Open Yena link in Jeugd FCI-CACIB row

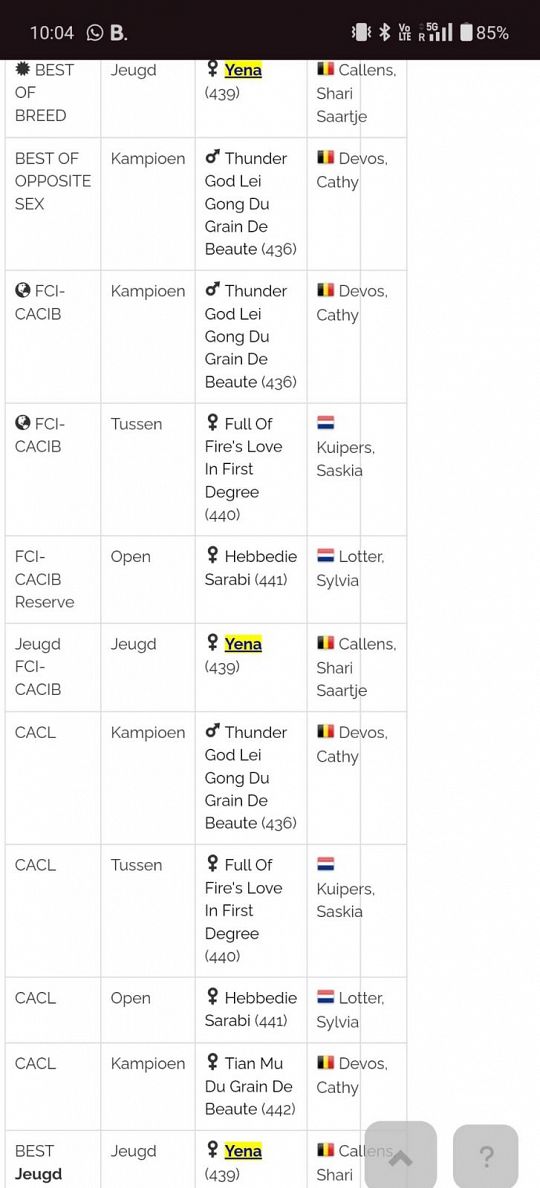point(243,644)
